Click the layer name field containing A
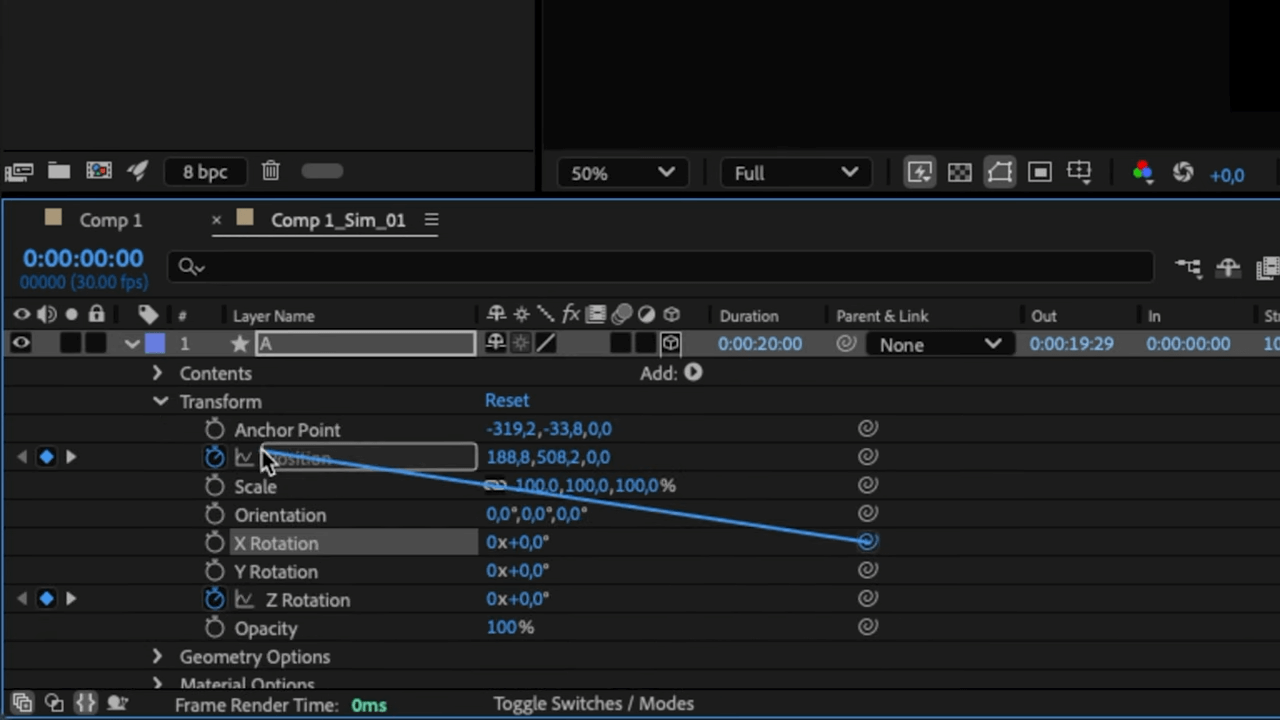1280x720 pixels. click(x=365, y=344)
